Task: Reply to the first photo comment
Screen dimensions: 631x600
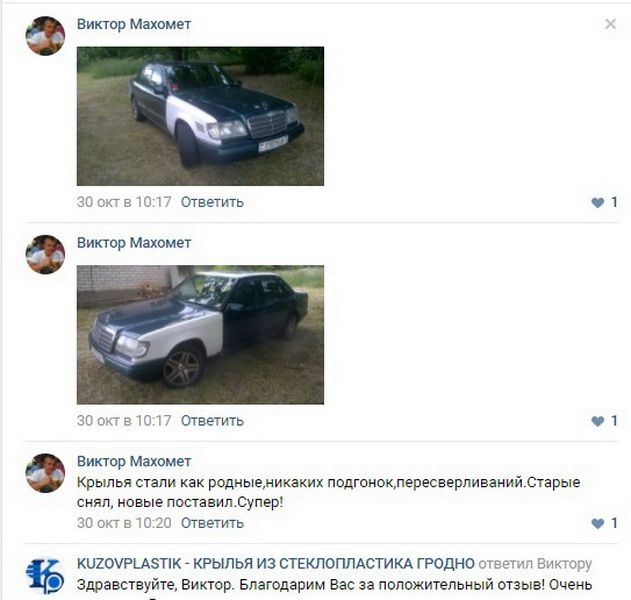Action: pyautogui.click(x=212, y=202)
